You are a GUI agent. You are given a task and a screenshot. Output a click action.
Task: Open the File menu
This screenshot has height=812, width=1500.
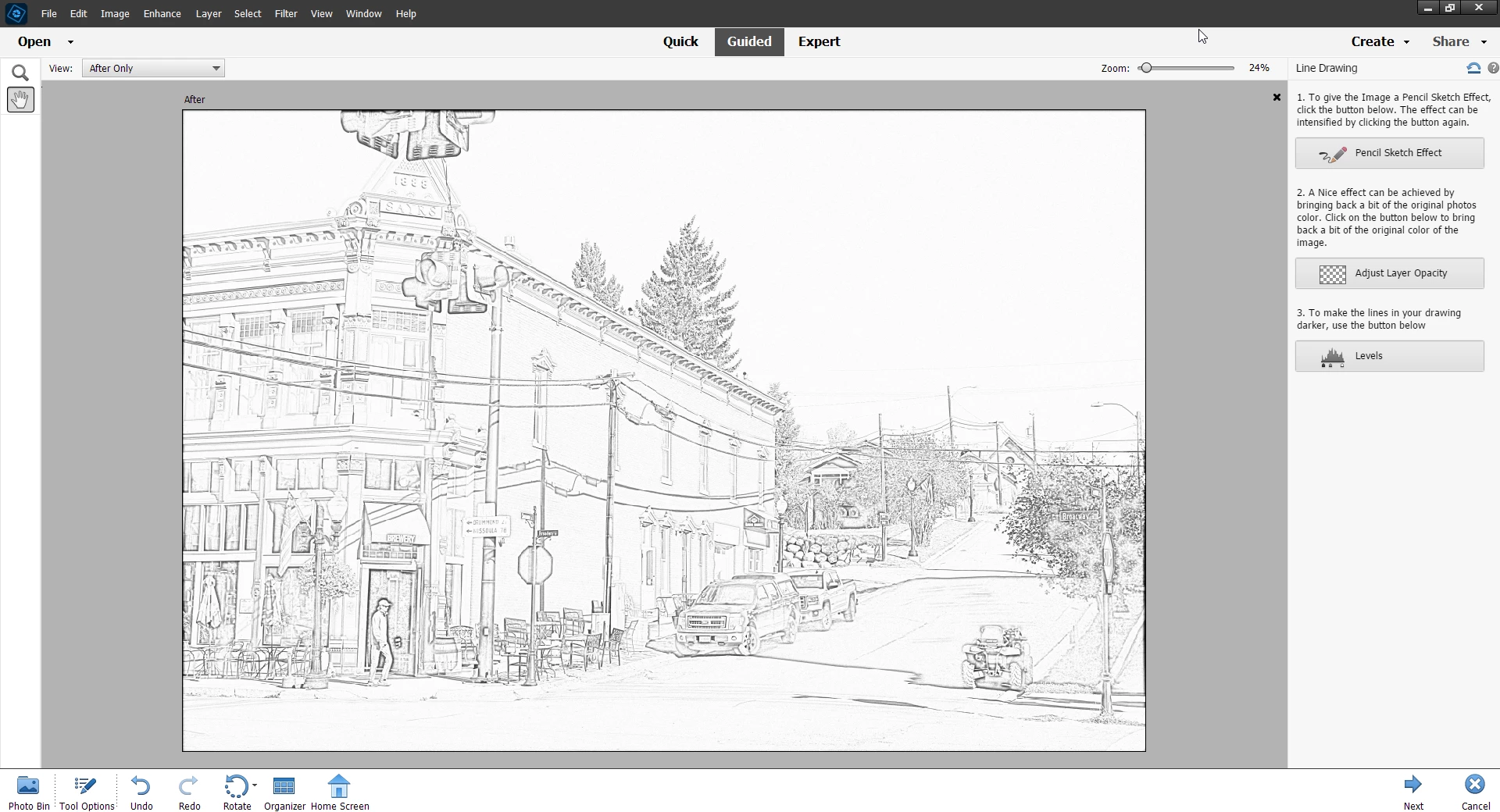48,14
